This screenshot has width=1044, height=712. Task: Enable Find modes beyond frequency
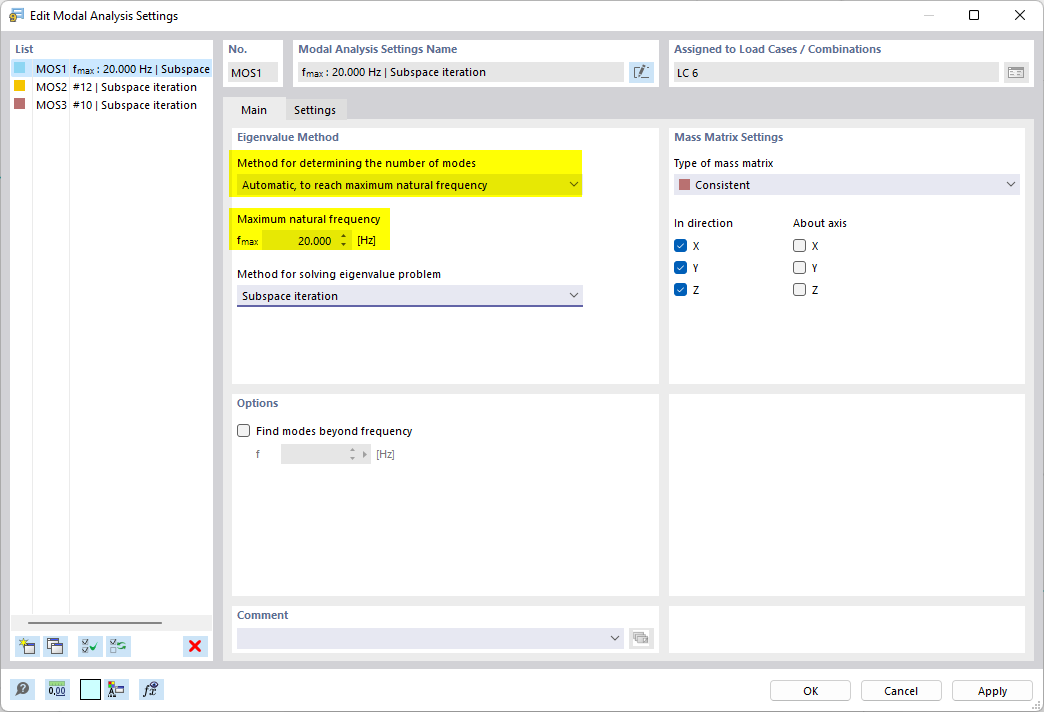coord(244,431)
